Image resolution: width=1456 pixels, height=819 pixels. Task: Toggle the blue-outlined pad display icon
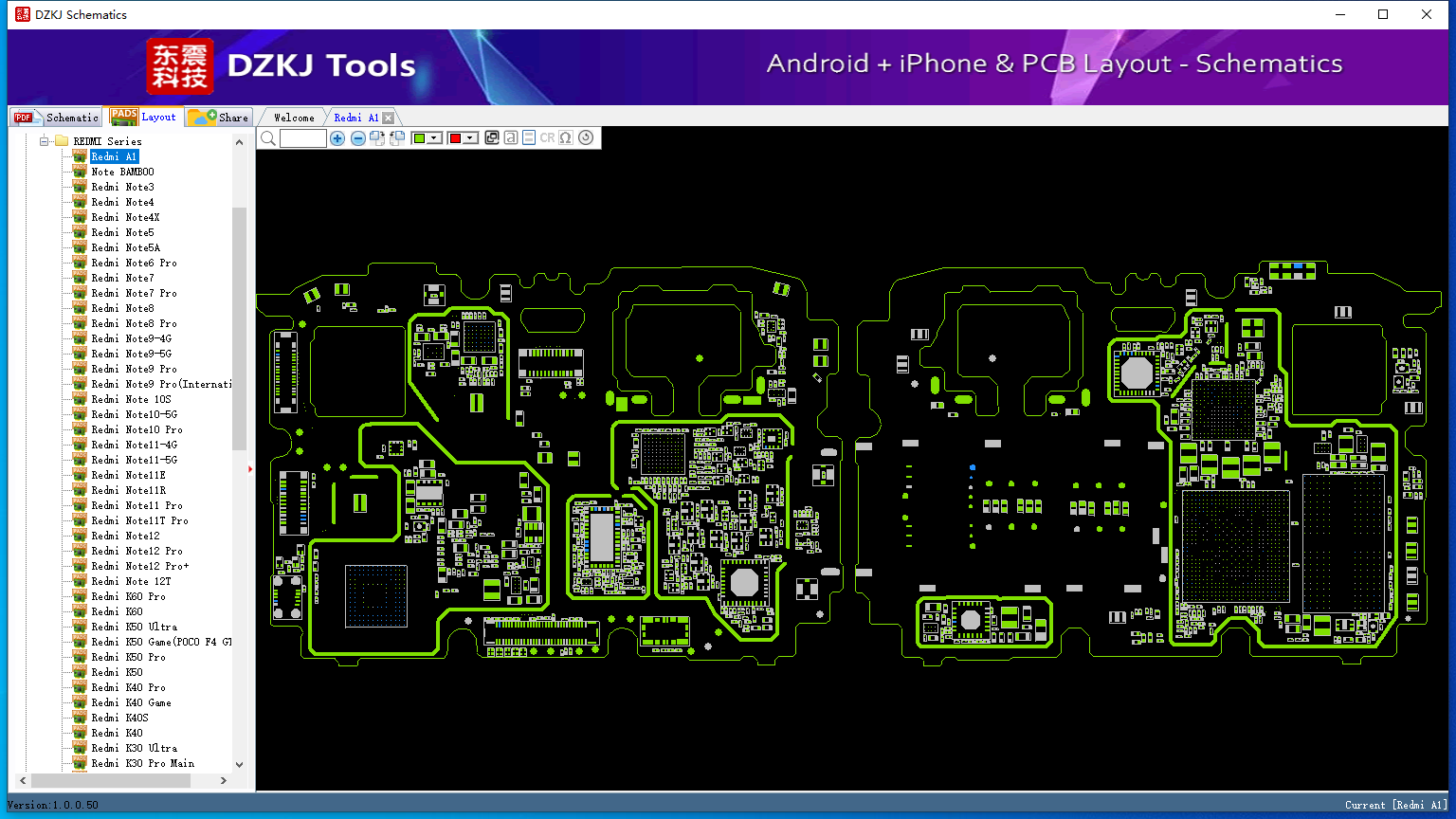pyautogui.click(x=529, y=137)
